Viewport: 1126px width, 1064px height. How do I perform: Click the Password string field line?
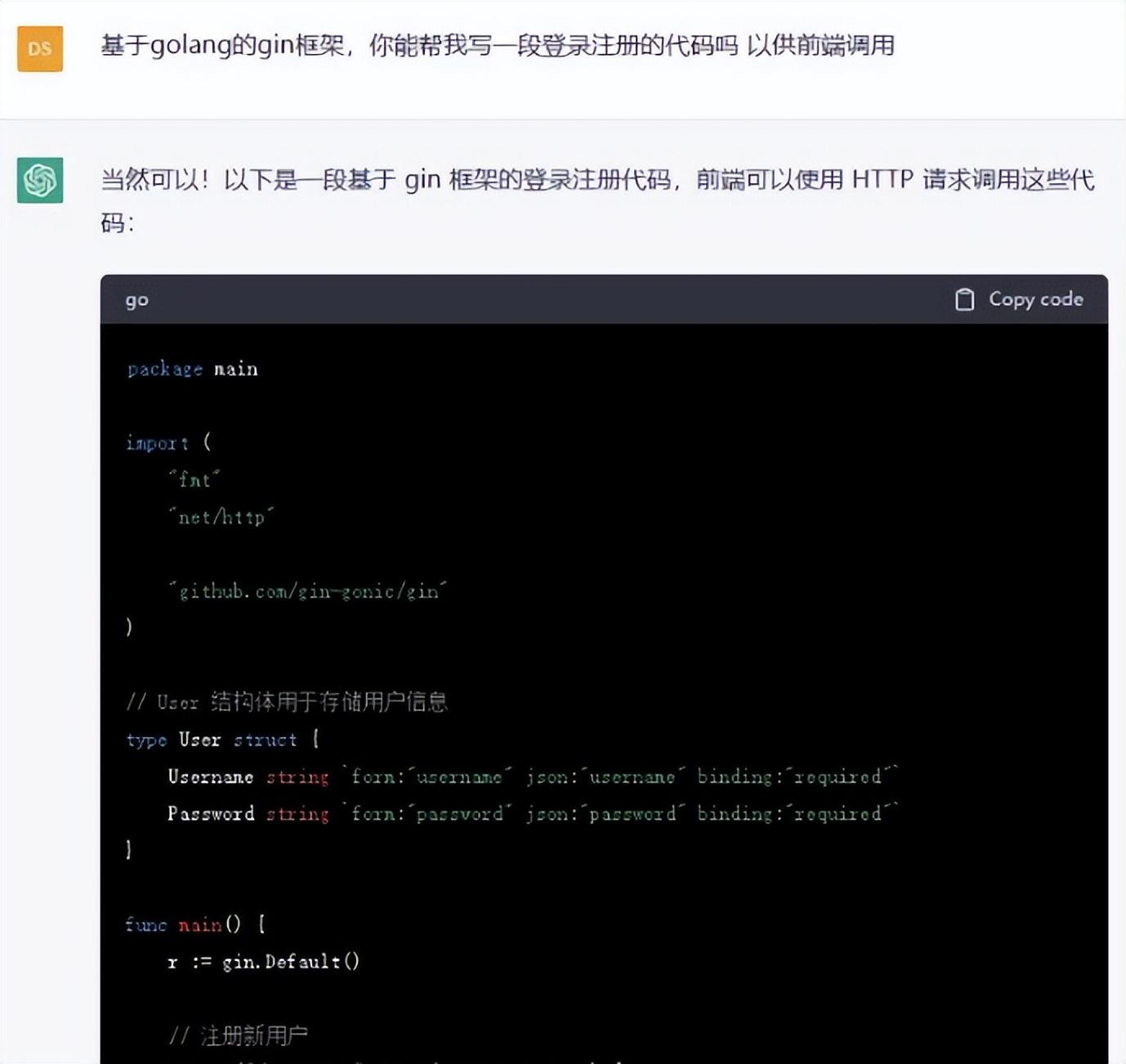532,814
